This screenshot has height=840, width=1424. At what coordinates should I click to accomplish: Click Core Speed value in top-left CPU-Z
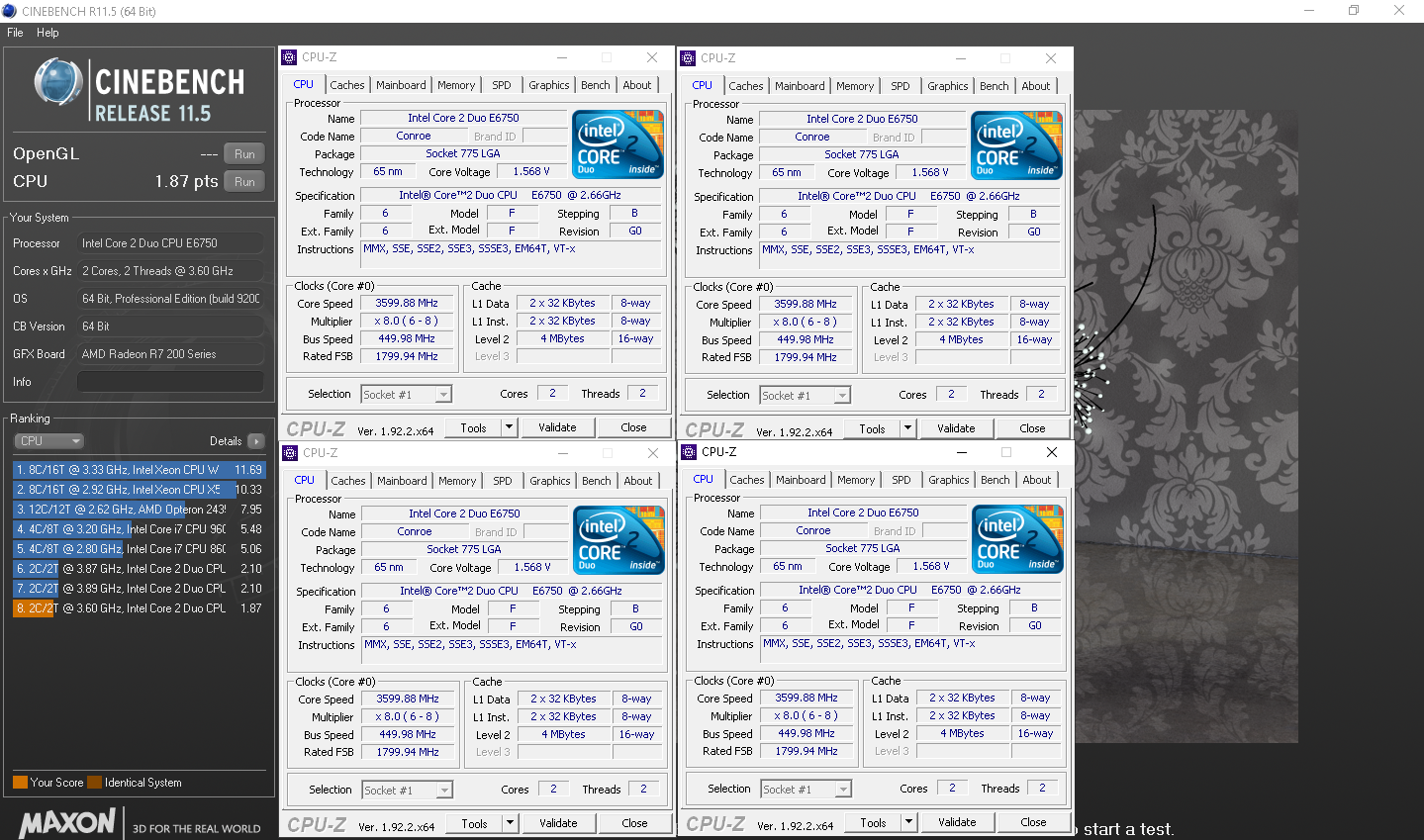[x=407, y=304]
